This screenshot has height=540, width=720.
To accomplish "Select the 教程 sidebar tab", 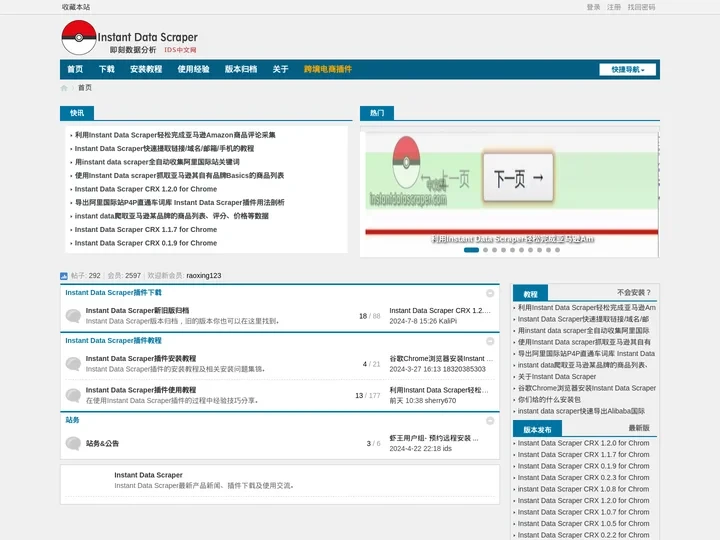I will click(530, 294).
